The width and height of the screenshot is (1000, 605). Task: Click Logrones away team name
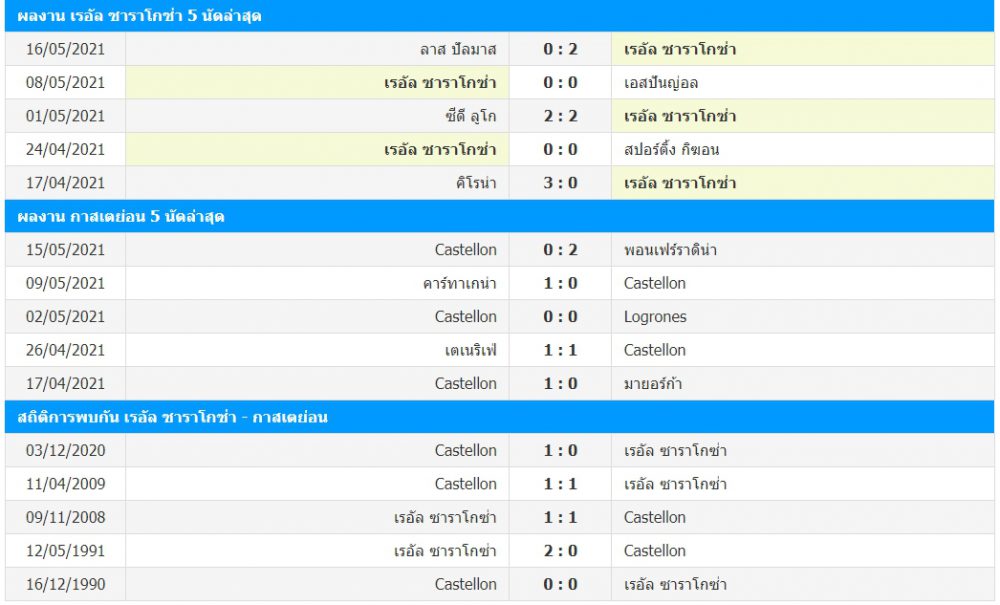click(655, 317)
